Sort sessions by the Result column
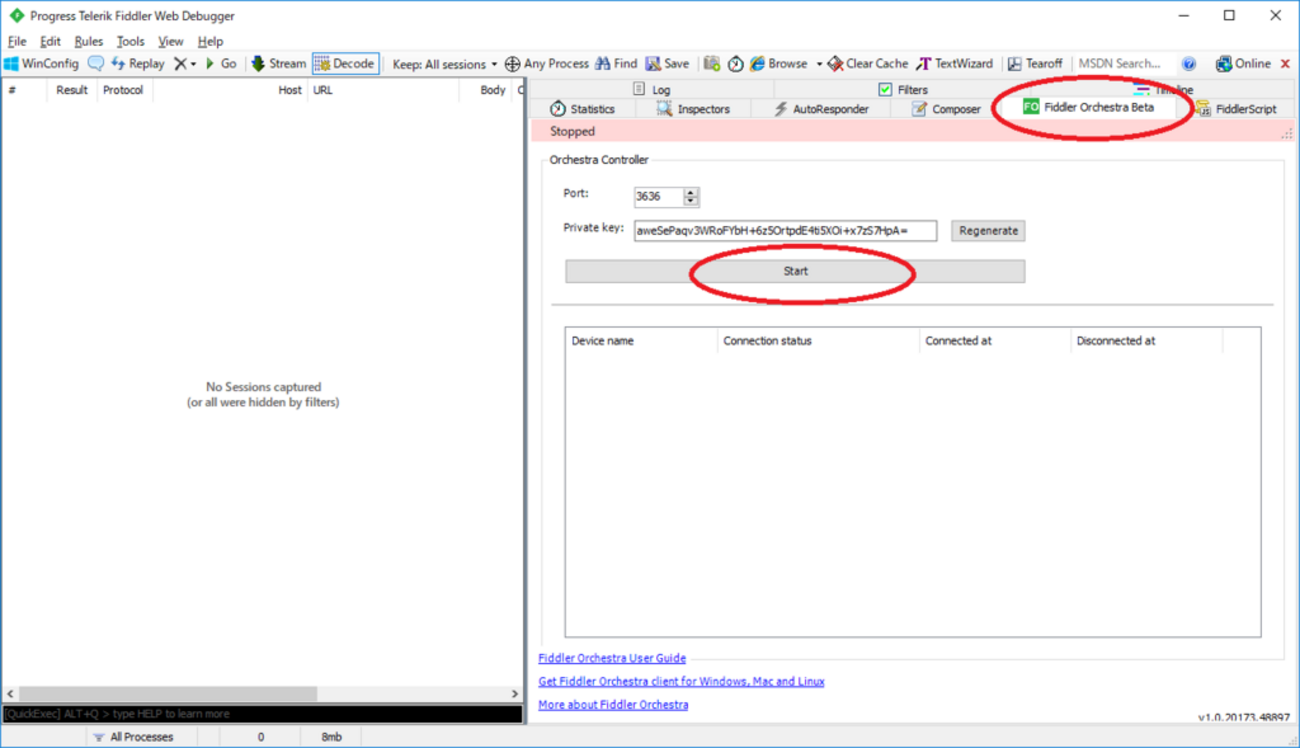The height and width of the screenshot is (748, 1300). [72, 90]
